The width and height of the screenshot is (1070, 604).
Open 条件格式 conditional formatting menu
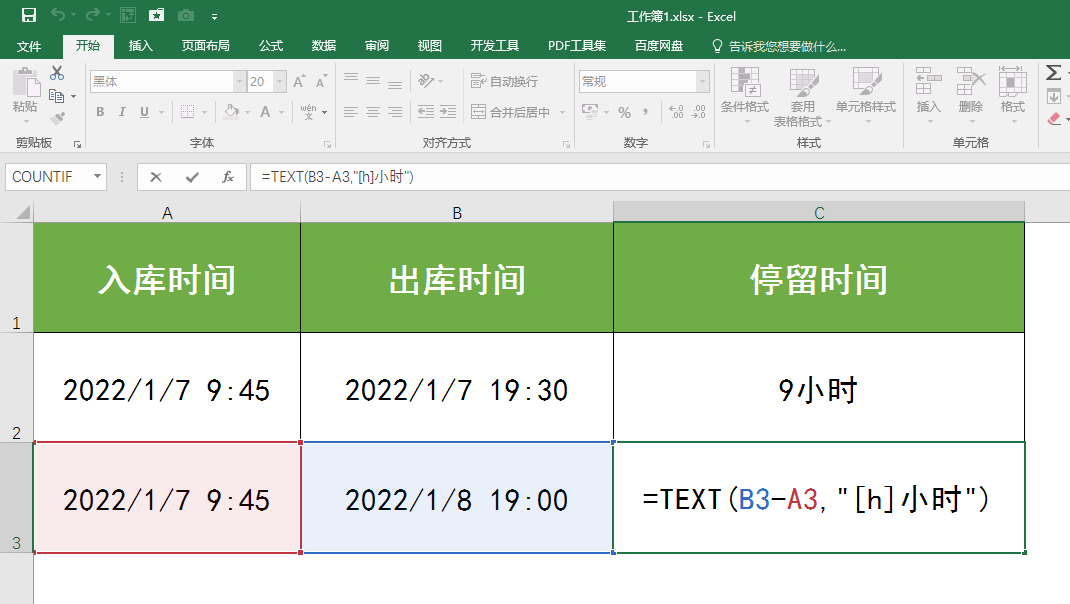(744, 96)
